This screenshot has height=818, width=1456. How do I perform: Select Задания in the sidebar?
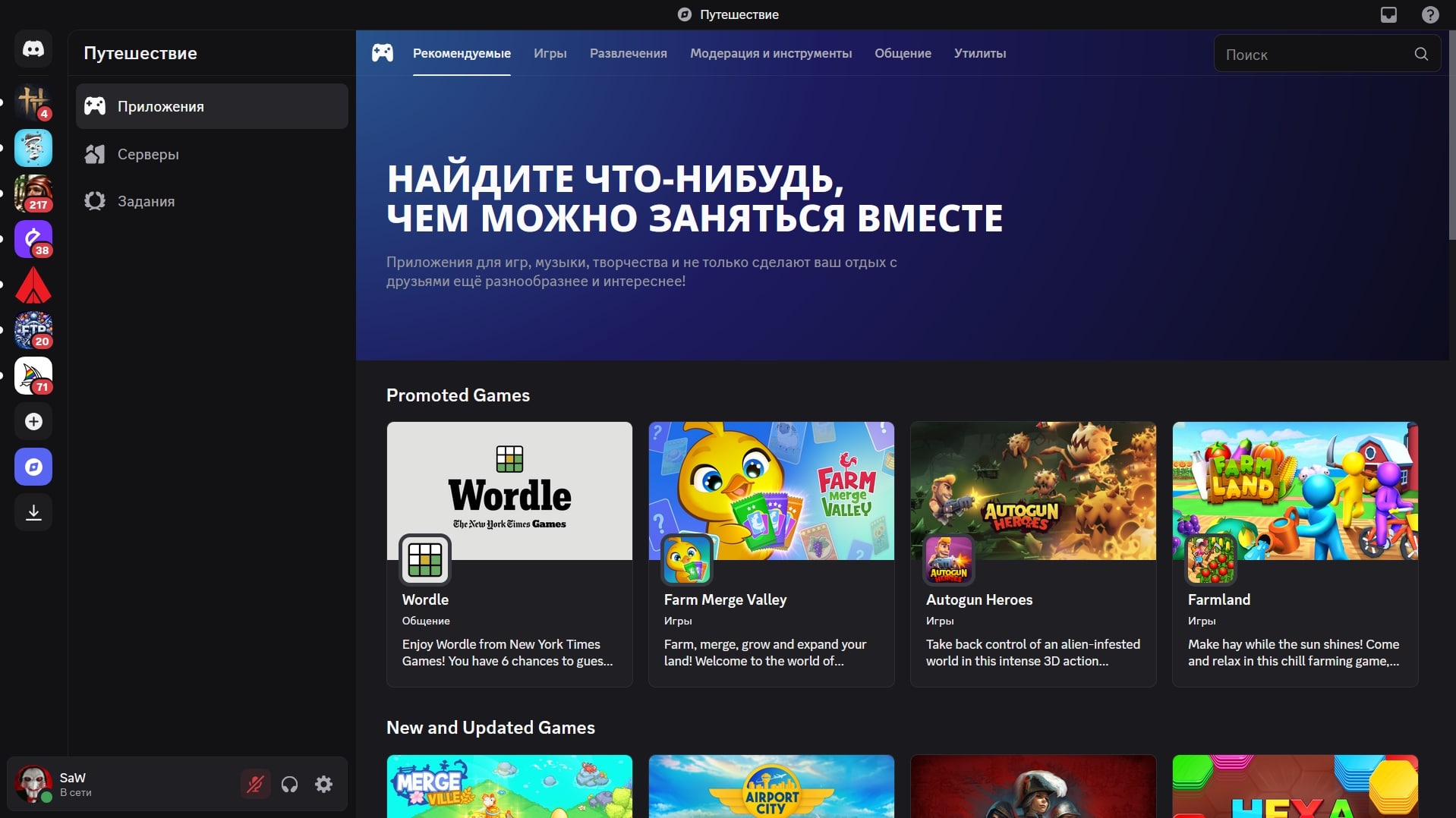[x=212, y=201]
